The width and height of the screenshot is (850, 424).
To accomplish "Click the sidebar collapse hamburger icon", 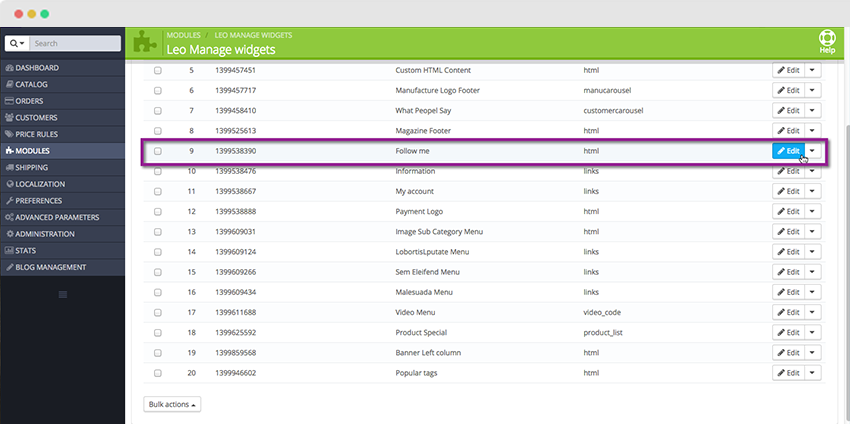I will [62, 294].
